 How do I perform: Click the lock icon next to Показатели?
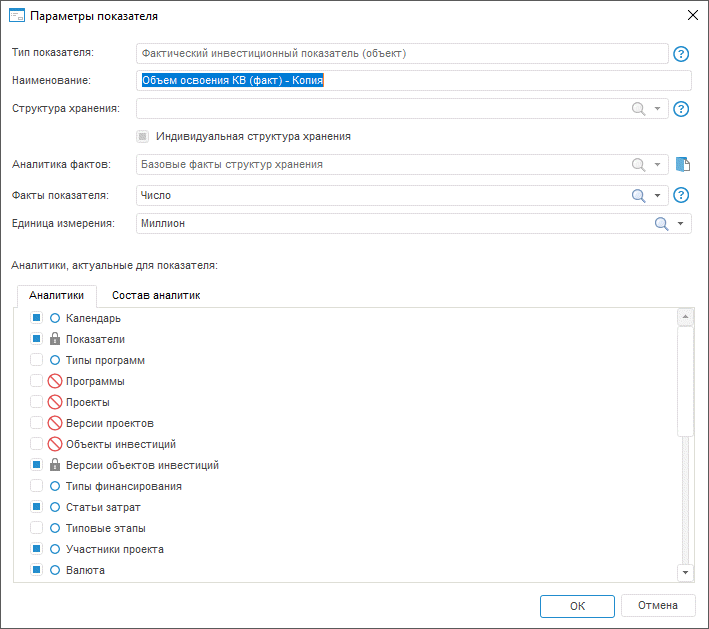pyautogui.click(x=55, y=339)
